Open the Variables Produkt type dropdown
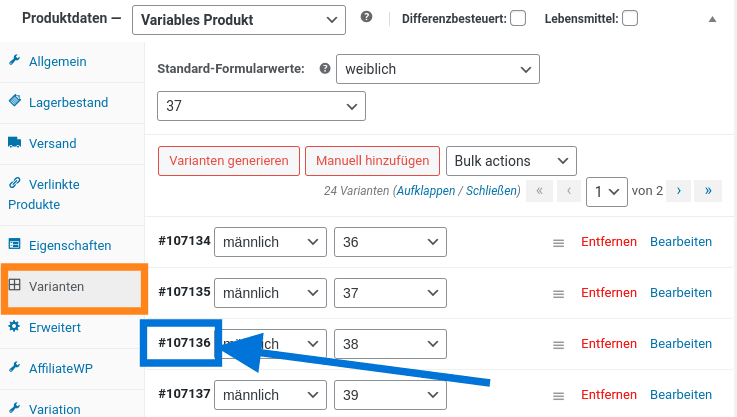Screen dimensions: 737x417 (x=238, y=19)
